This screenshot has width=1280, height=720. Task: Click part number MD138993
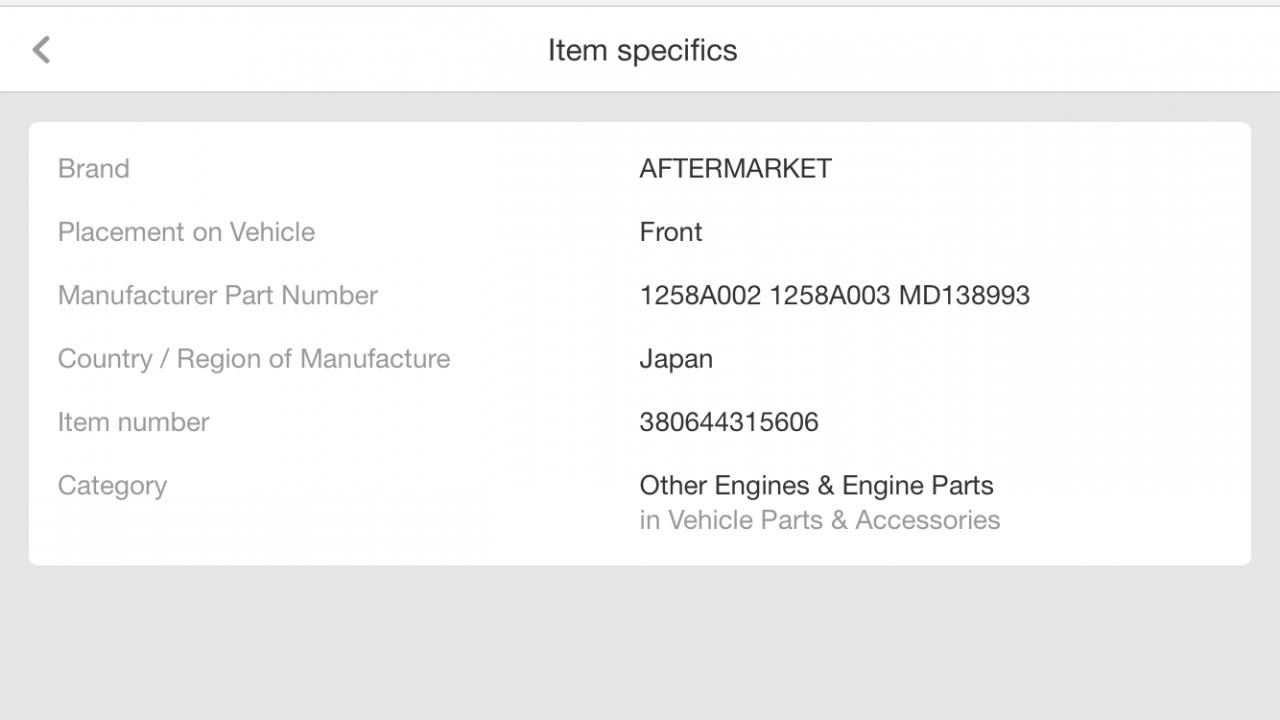click(x=964, y=295)
